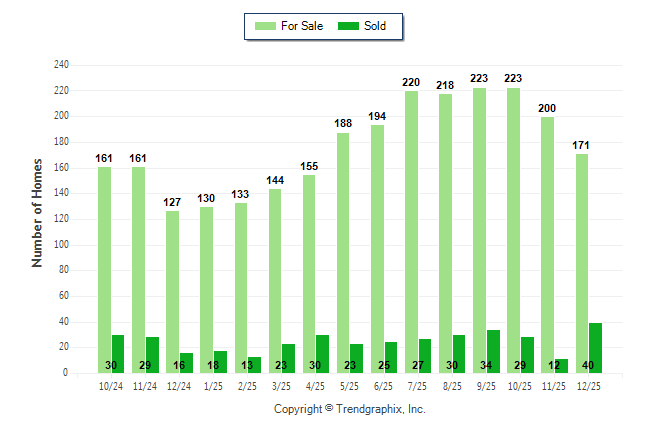Click the Trendgraphix, Inc. copyright text
The width and height of the screenshot is (646, 434).
pyautogui.click(x=350, y=409)
